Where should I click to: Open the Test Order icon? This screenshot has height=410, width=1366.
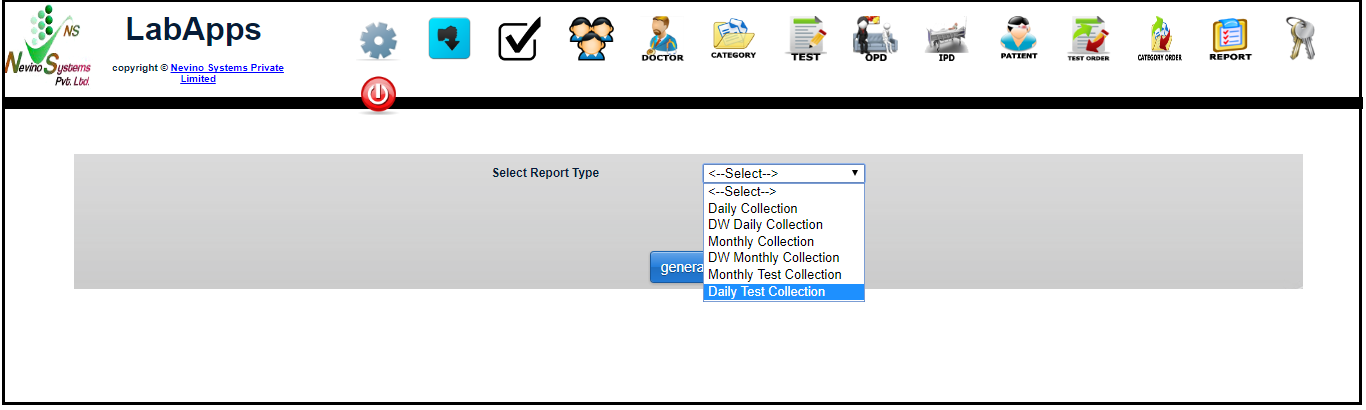pos(1088,40)
